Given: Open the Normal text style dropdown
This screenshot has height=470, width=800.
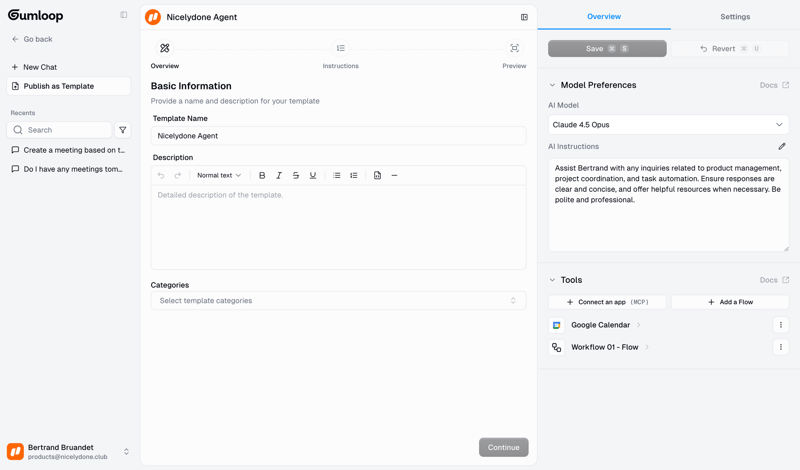Looking at the screenshot, I should click(219, 176).
